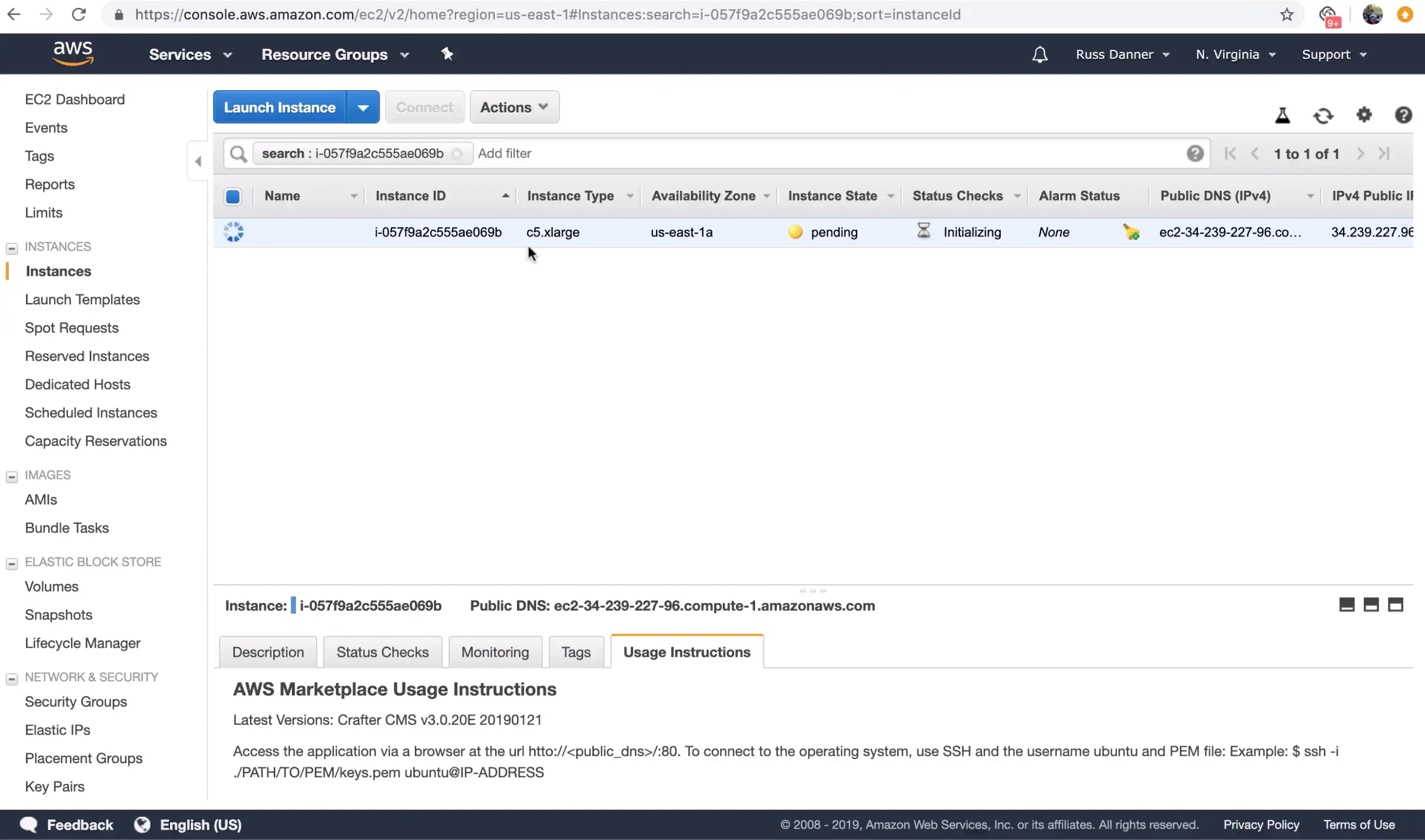The width and height of the screenshot is (1425, 840).
Task: Click the notifications bell icon
Action: click(x=1040, y=54)
